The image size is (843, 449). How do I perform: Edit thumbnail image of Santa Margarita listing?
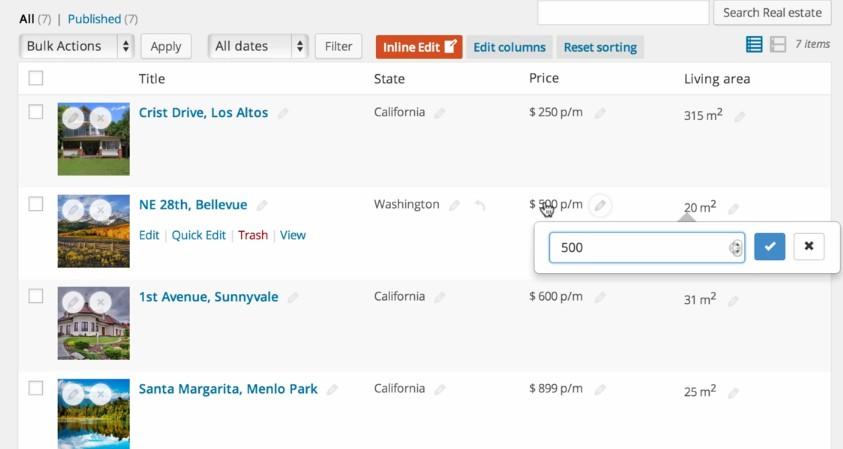73,394
